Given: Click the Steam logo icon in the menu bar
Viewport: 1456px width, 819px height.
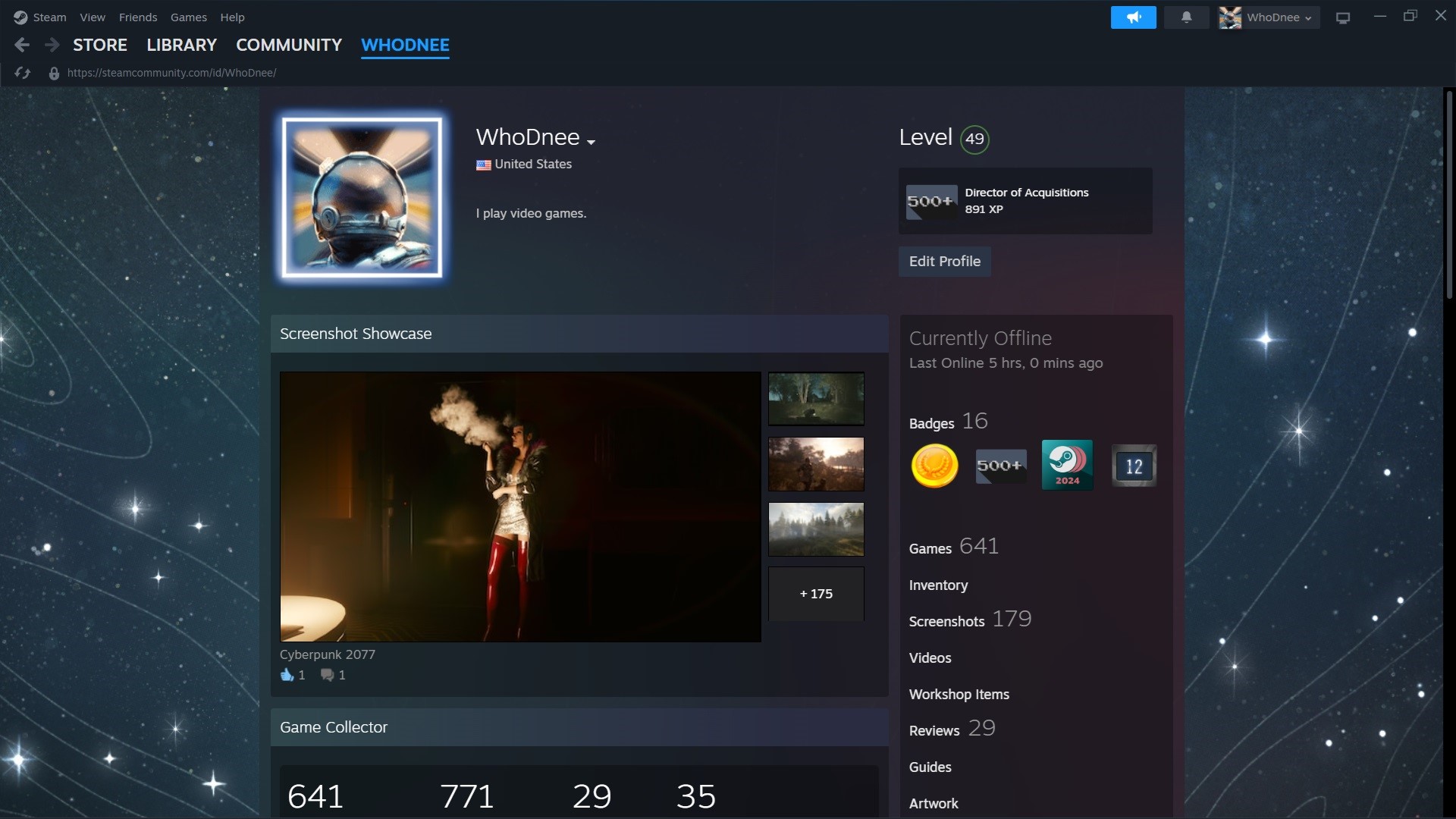Looking at the screenshot, I should (20, 17).
